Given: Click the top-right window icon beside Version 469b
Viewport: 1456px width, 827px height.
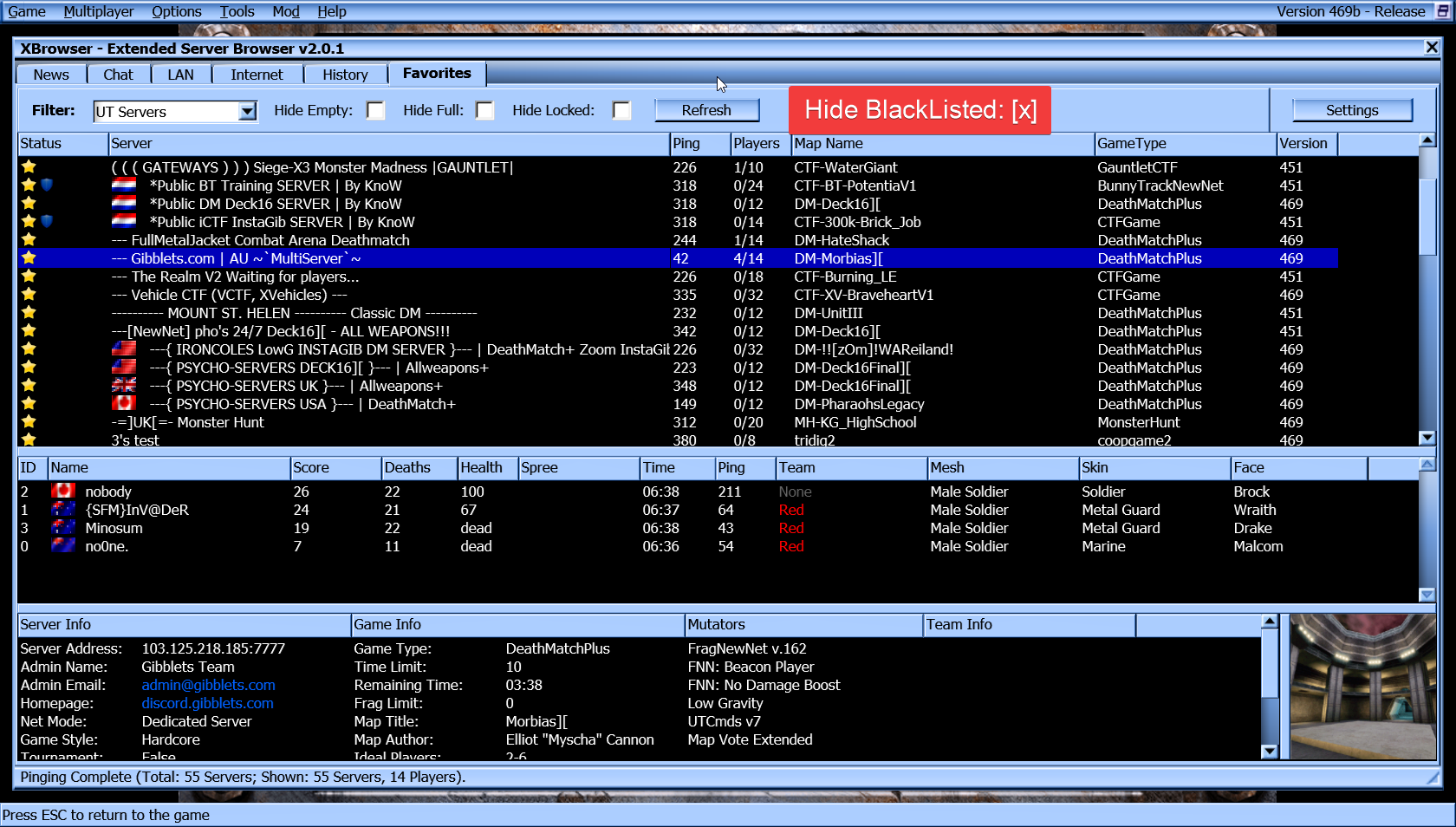Looking at the screenshot, I should tap(1443, 11).
